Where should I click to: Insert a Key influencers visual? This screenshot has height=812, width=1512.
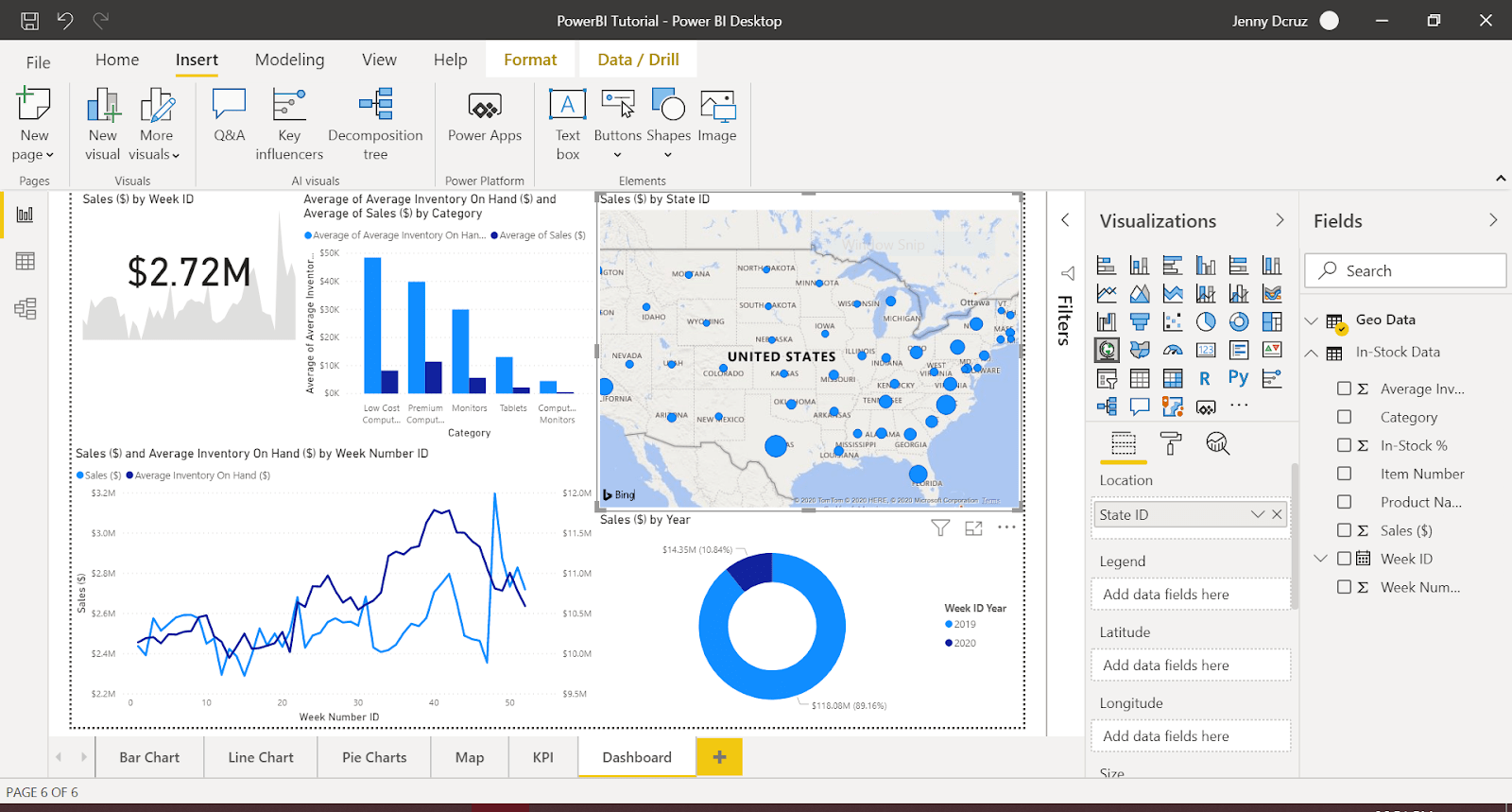(289, 124)
